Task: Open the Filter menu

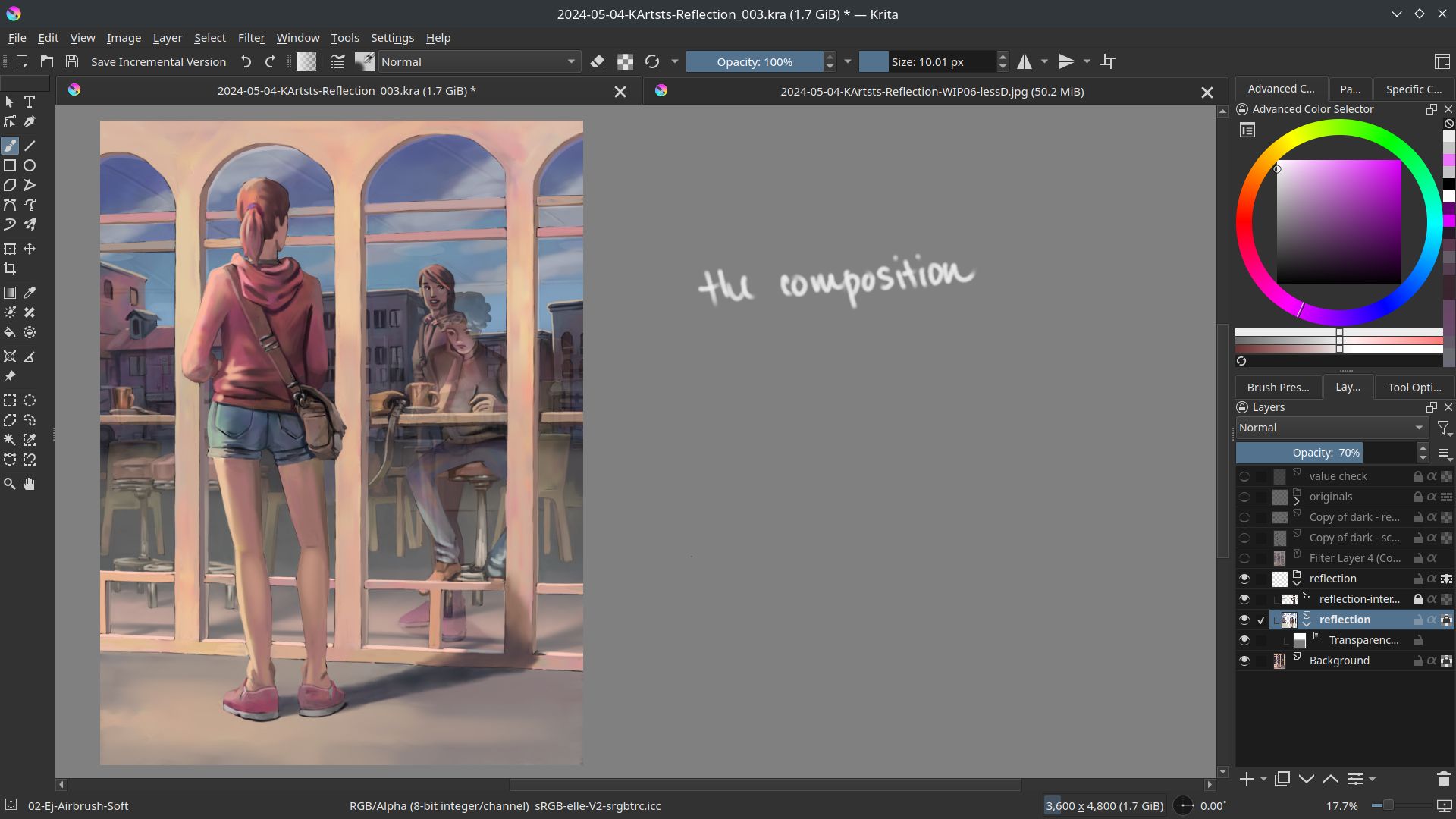Action: pos(251,38)
